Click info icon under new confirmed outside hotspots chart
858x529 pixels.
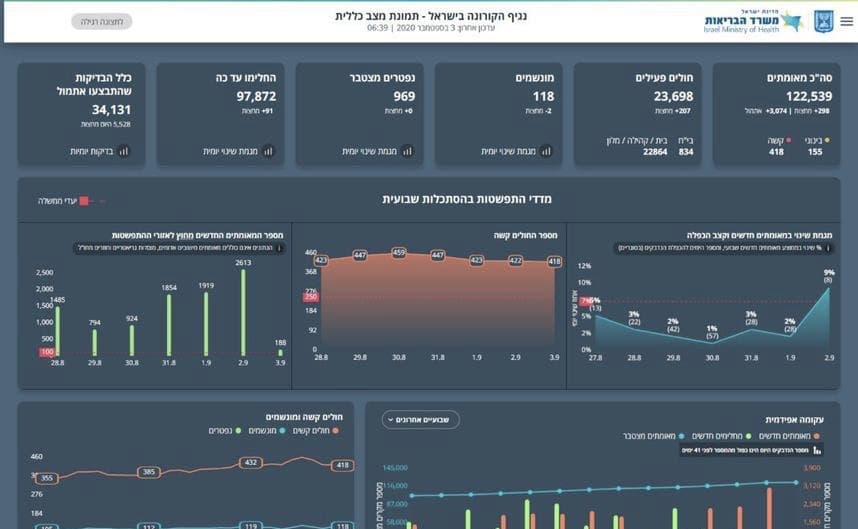click(x=279, y=248)
